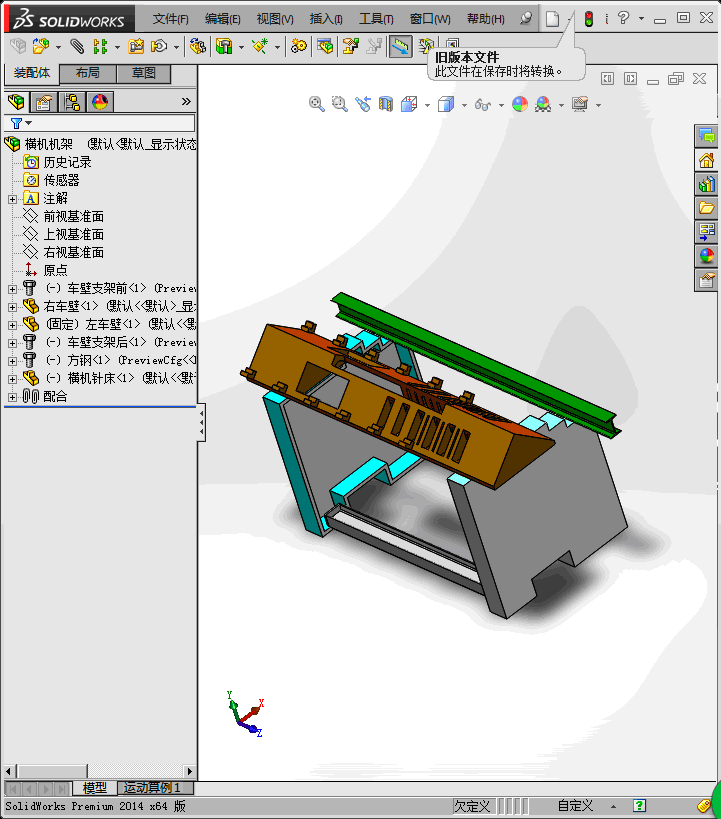Switch to the 草图 tab
Viewport: 721px width, 819px height.
pos(144,73)
